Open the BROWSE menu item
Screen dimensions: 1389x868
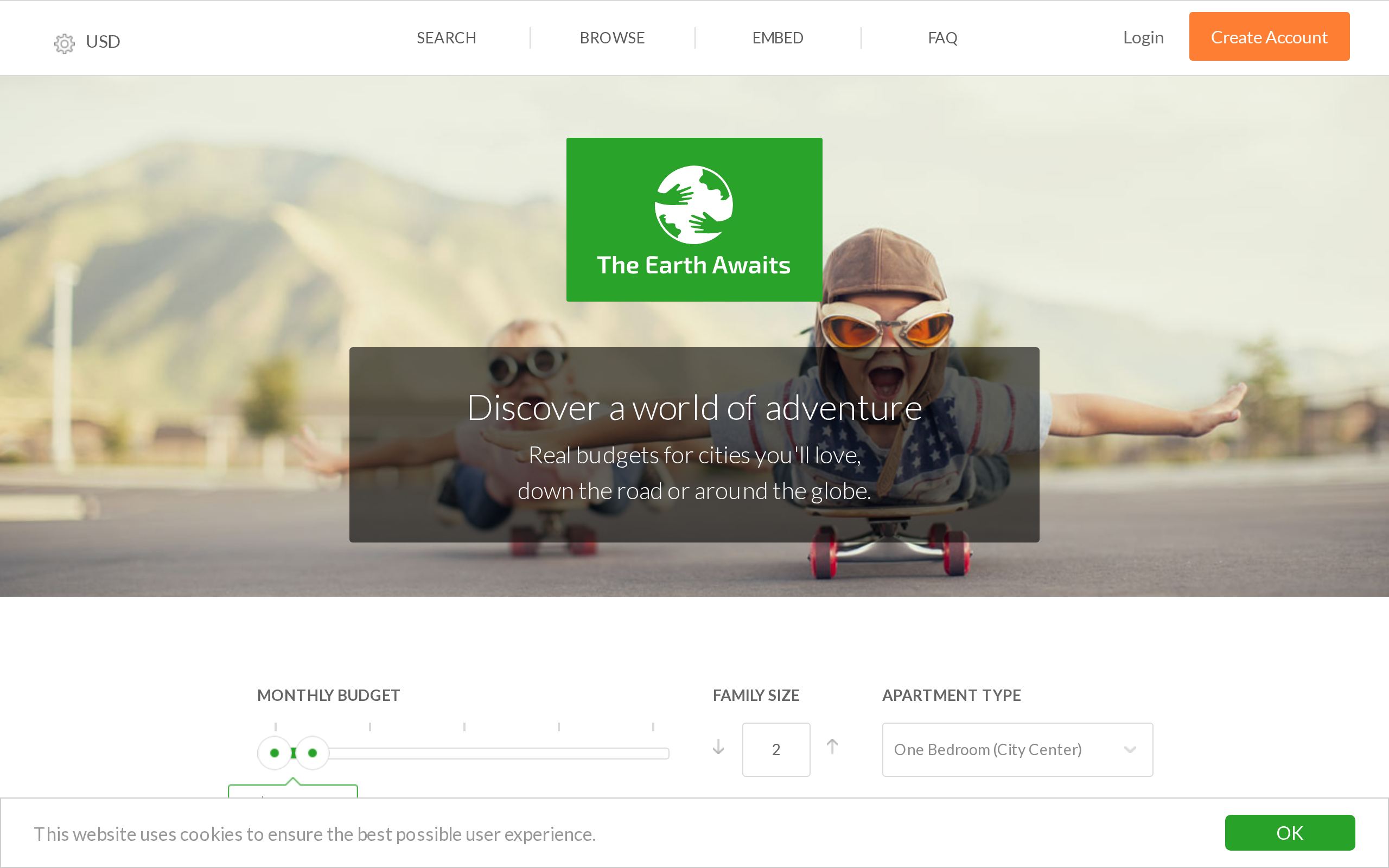click(x=612, y=38)
